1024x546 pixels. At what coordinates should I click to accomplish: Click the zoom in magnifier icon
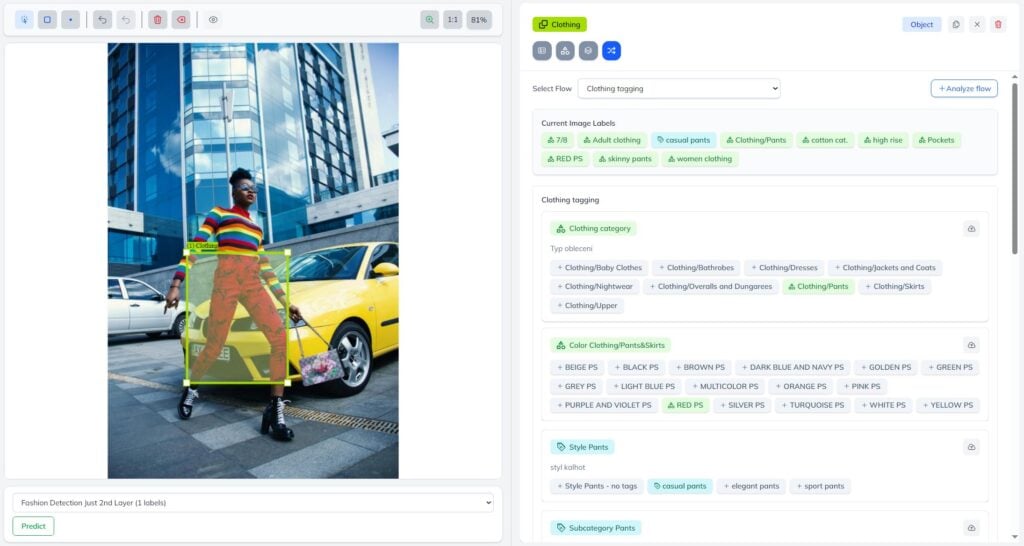(429, 20)
